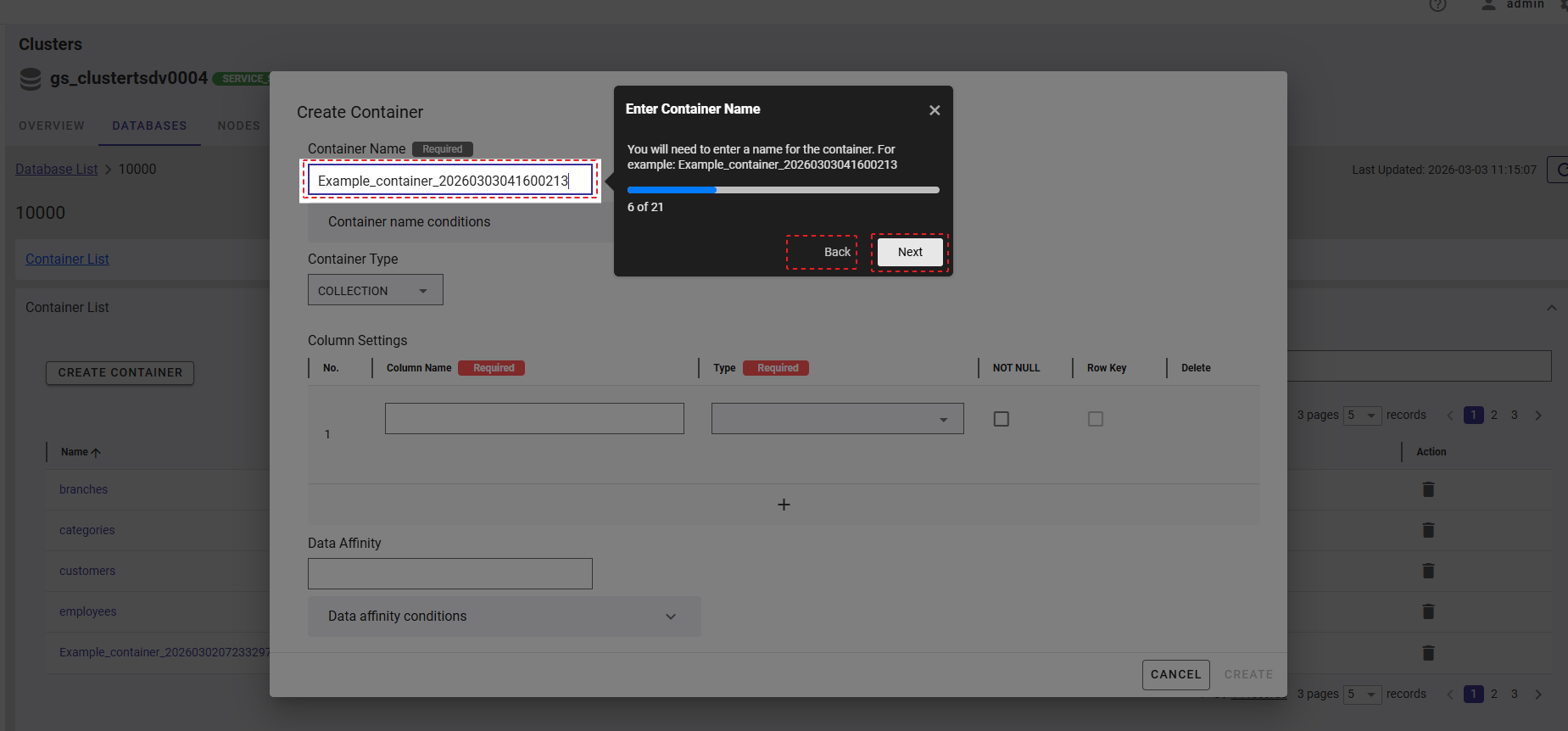
Task: Click the Data Affinity input field
Action: pyautogui.click(x=449, y=574)
